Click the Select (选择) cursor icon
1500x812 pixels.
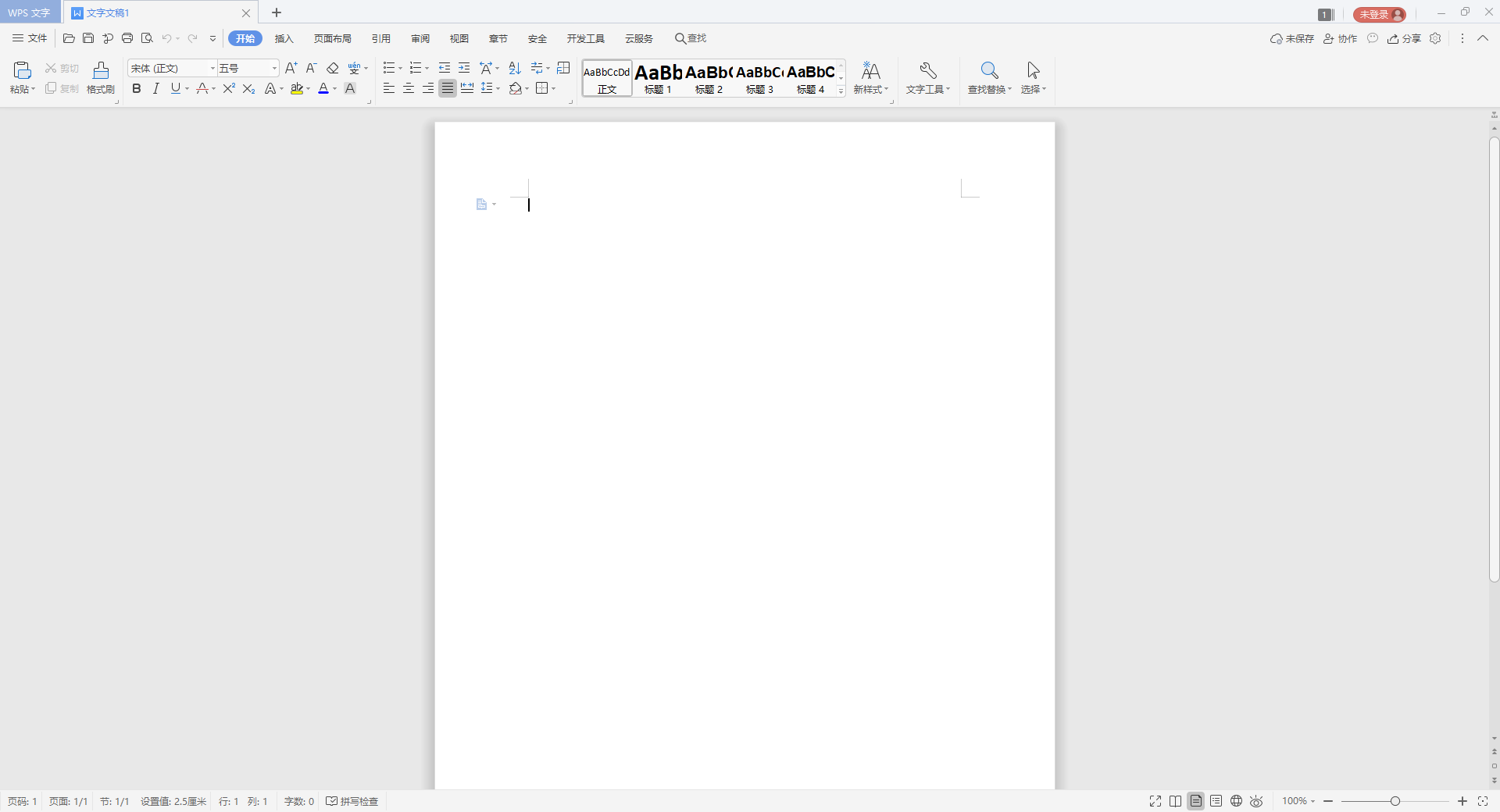coord(1034,70)
